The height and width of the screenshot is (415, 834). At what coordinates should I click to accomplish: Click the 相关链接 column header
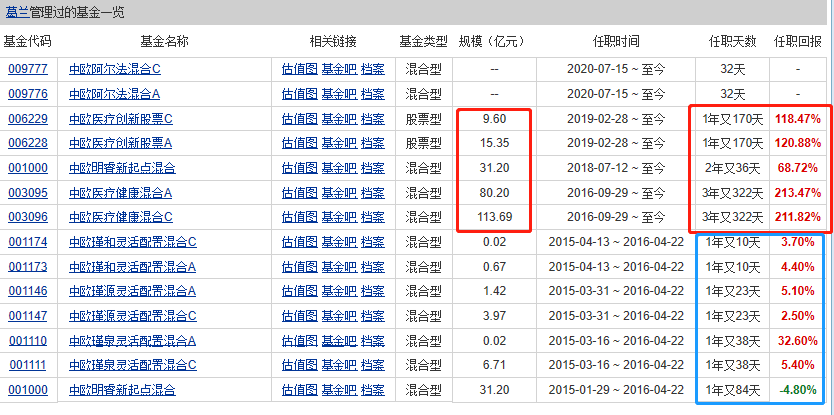click(333, 41)
